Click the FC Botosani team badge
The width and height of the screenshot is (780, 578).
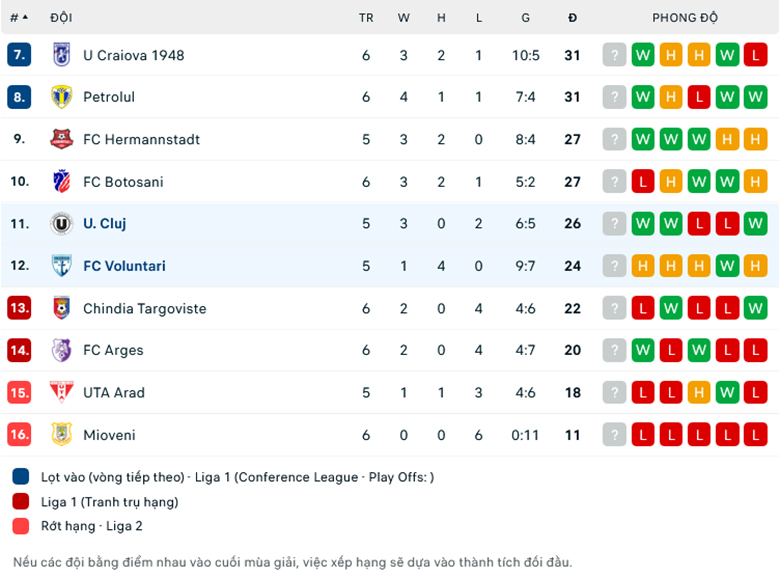62,182
